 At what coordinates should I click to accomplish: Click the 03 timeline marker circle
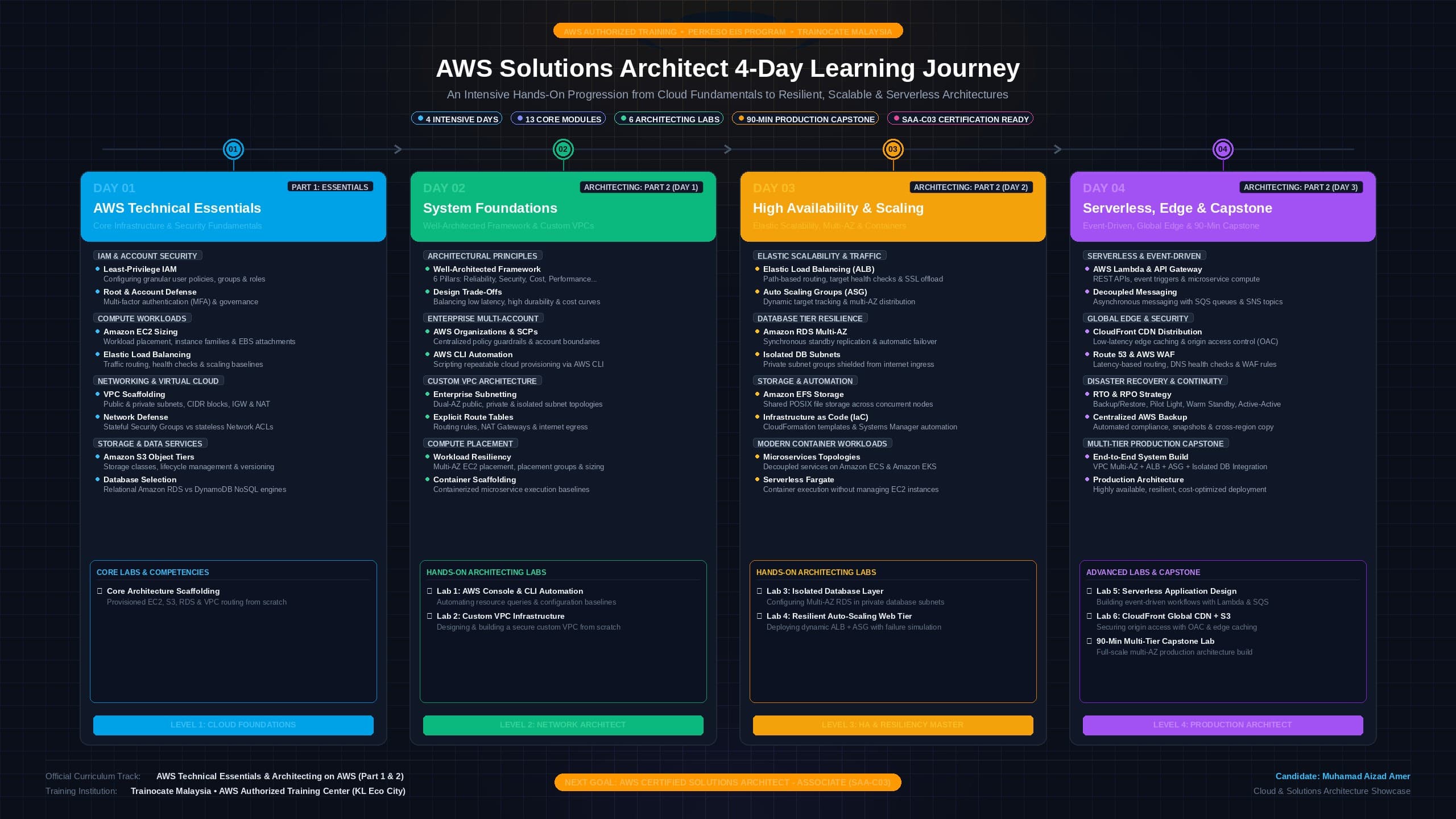coord(893,149)
